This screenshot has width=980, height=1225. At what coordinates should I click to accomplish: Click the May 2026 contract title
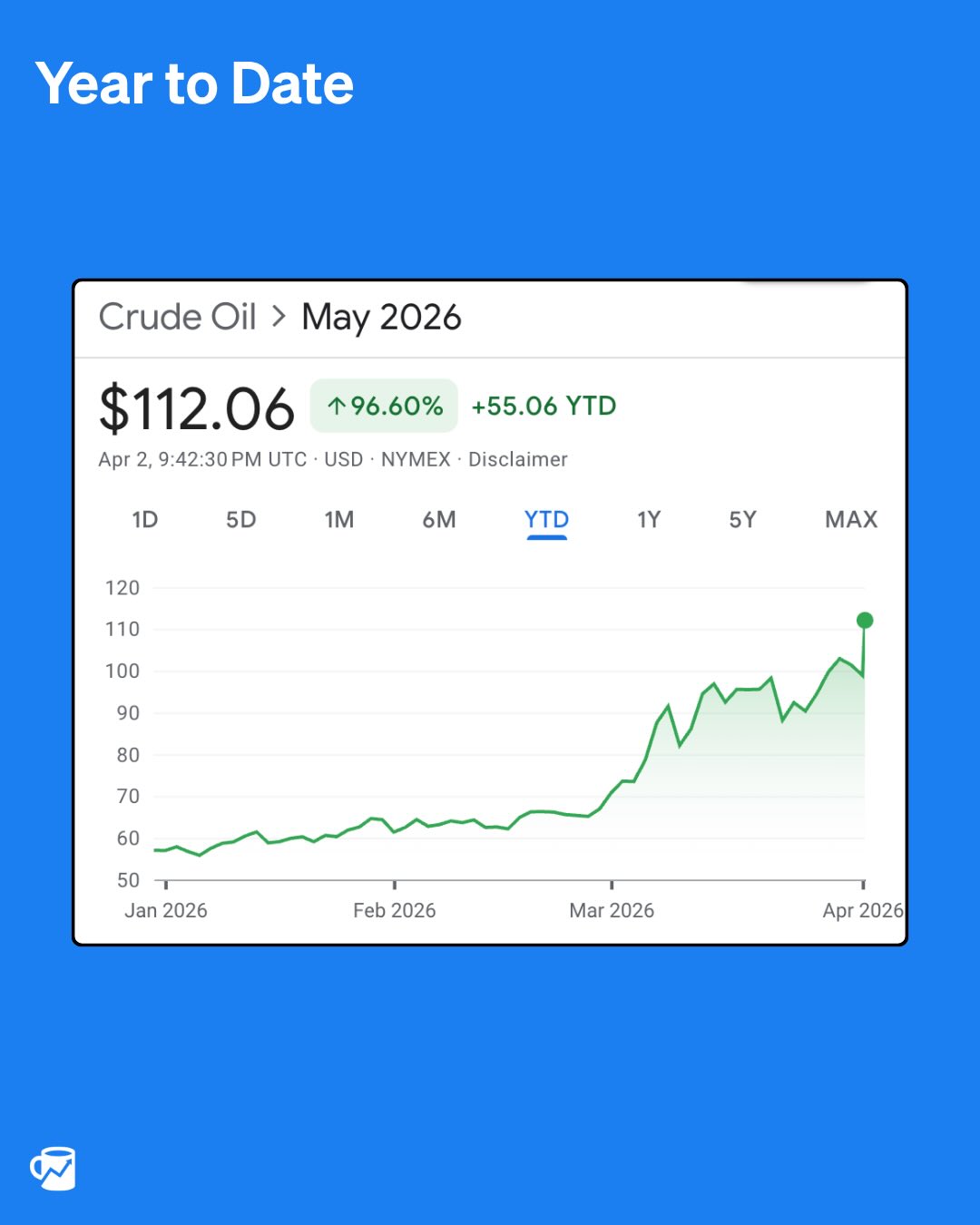[x=381, y=318]
